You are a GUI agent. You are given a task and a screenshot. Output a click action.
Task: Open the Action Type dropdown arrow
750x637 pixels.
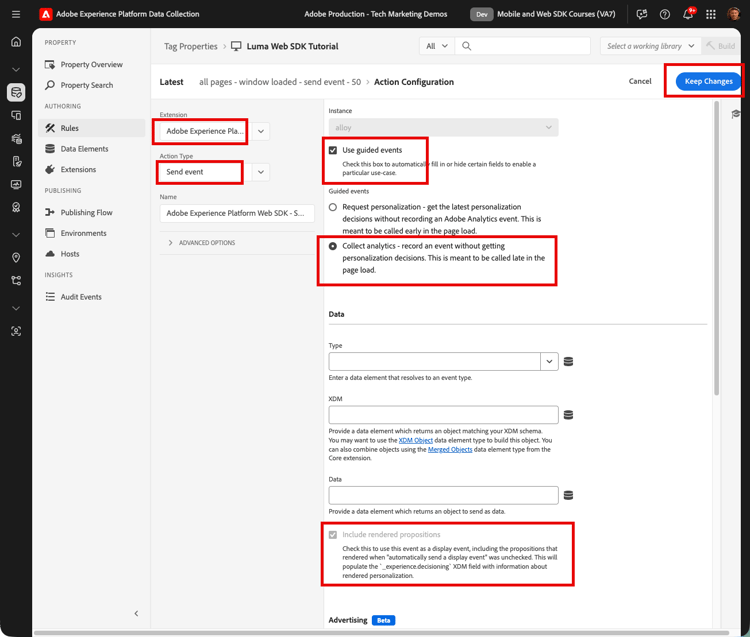pyautogui.click(x=261, y=172)
